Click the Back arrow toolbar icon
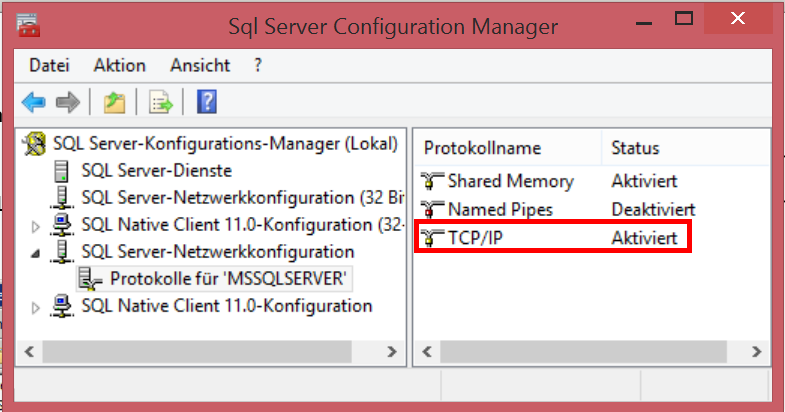The image size is (785, 412). tap(34, 102)
